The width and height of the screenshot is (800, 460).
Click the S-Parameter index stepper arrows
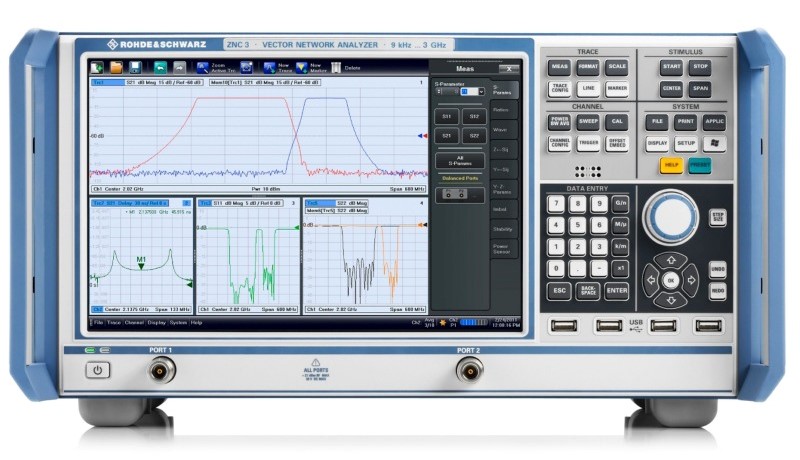coord(440,92)
